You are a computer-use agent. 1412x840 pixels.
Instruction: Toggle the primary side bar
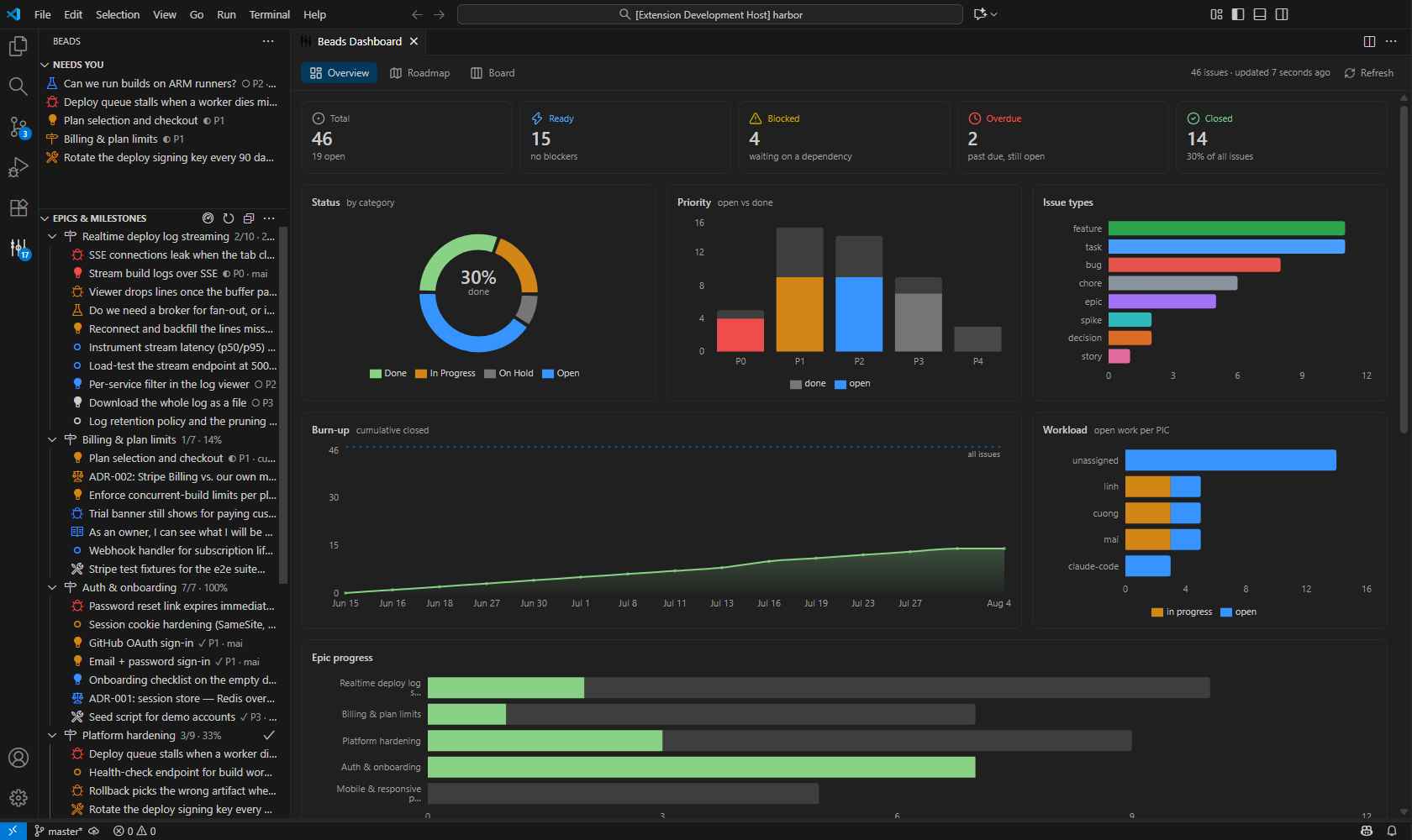tap(1238, 14)
